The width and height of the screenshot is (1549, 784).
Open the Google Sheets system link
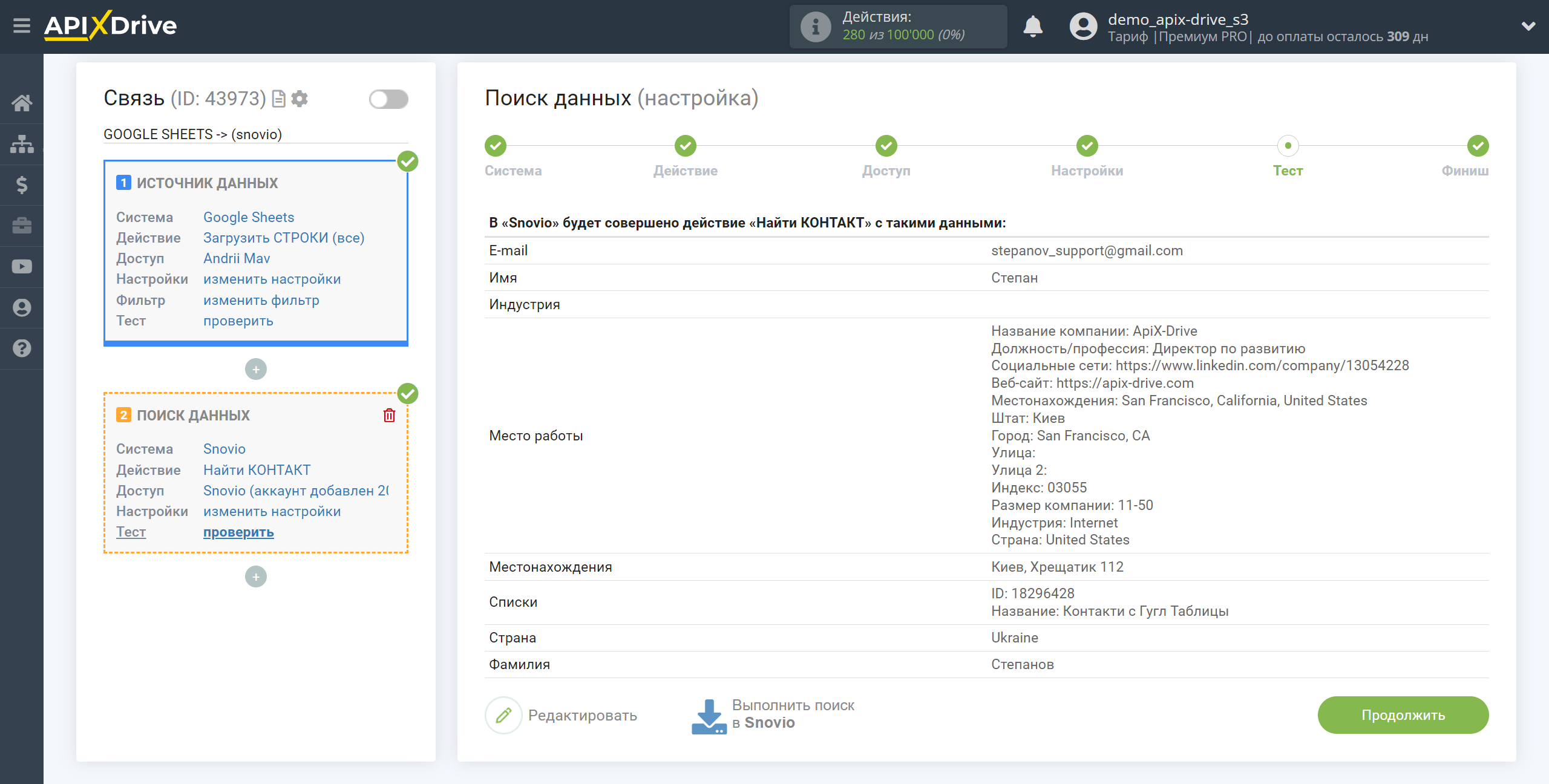[x=249, y=217]
